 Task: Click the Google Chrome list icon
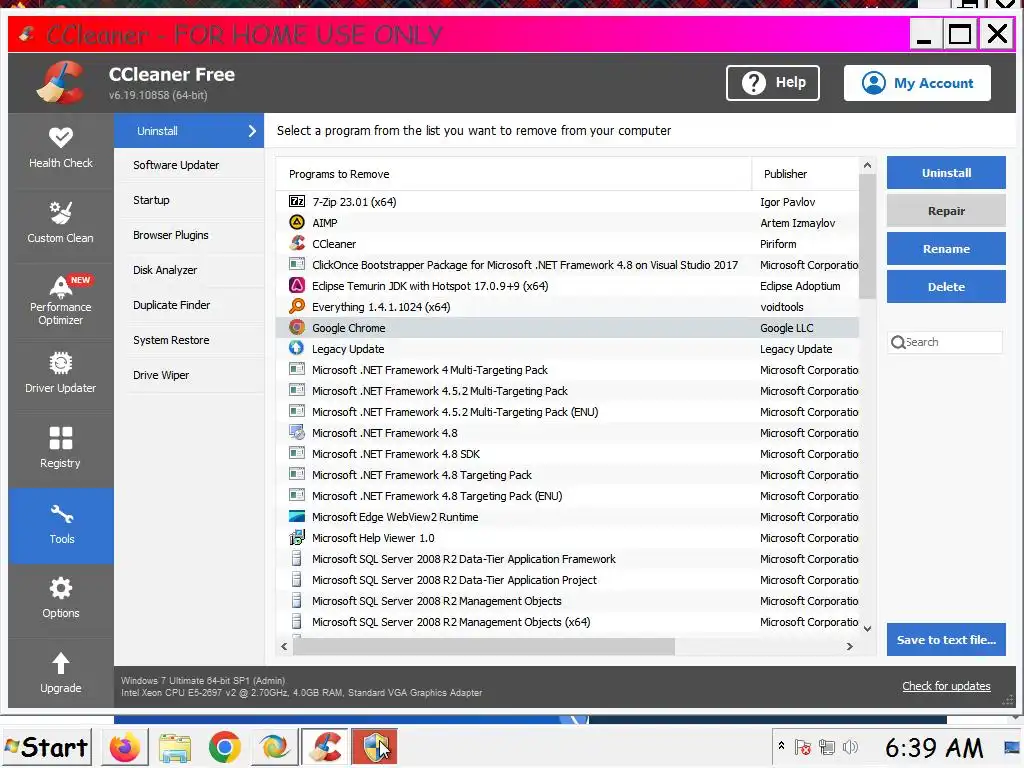coord(297,327)
